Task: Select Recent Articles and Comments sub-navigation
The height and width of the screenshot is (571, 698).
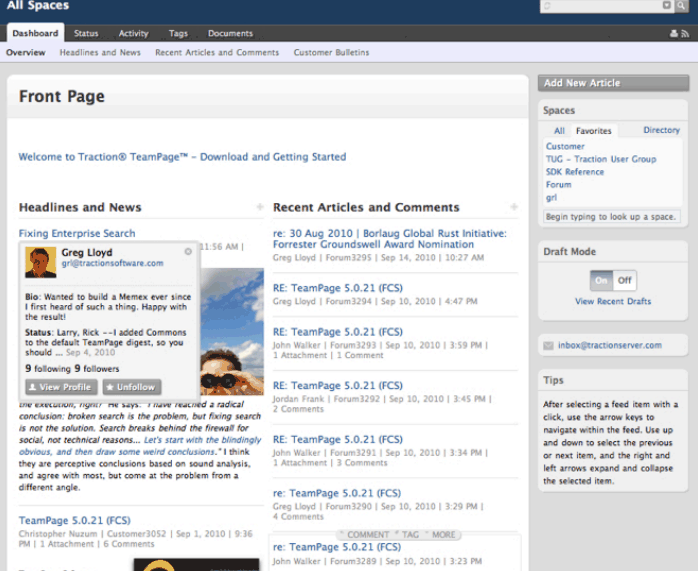Action: [217, 53]
